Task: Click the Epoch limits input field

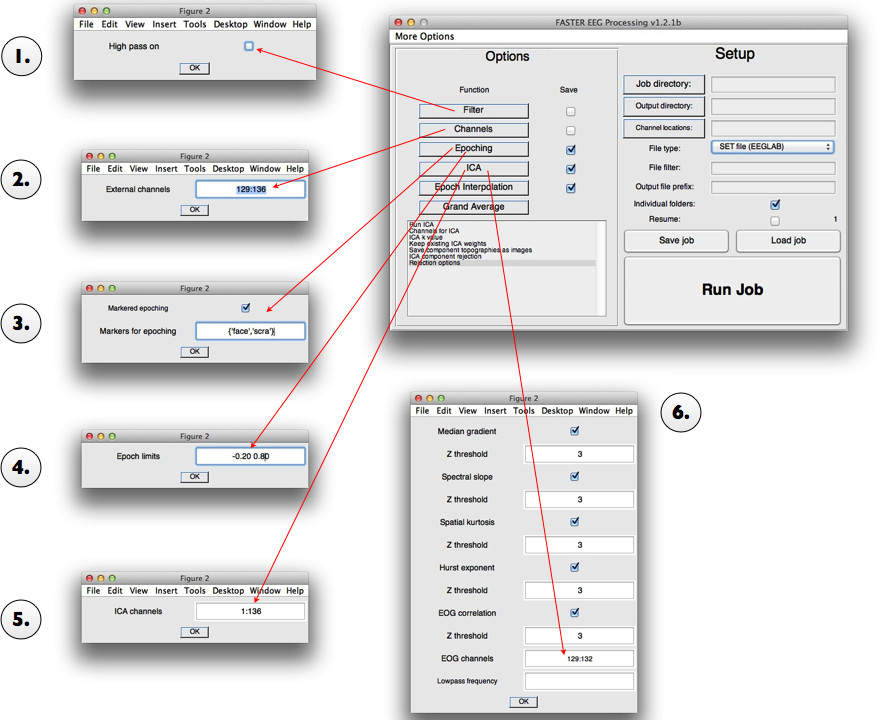Action: (x=251, y=456)
